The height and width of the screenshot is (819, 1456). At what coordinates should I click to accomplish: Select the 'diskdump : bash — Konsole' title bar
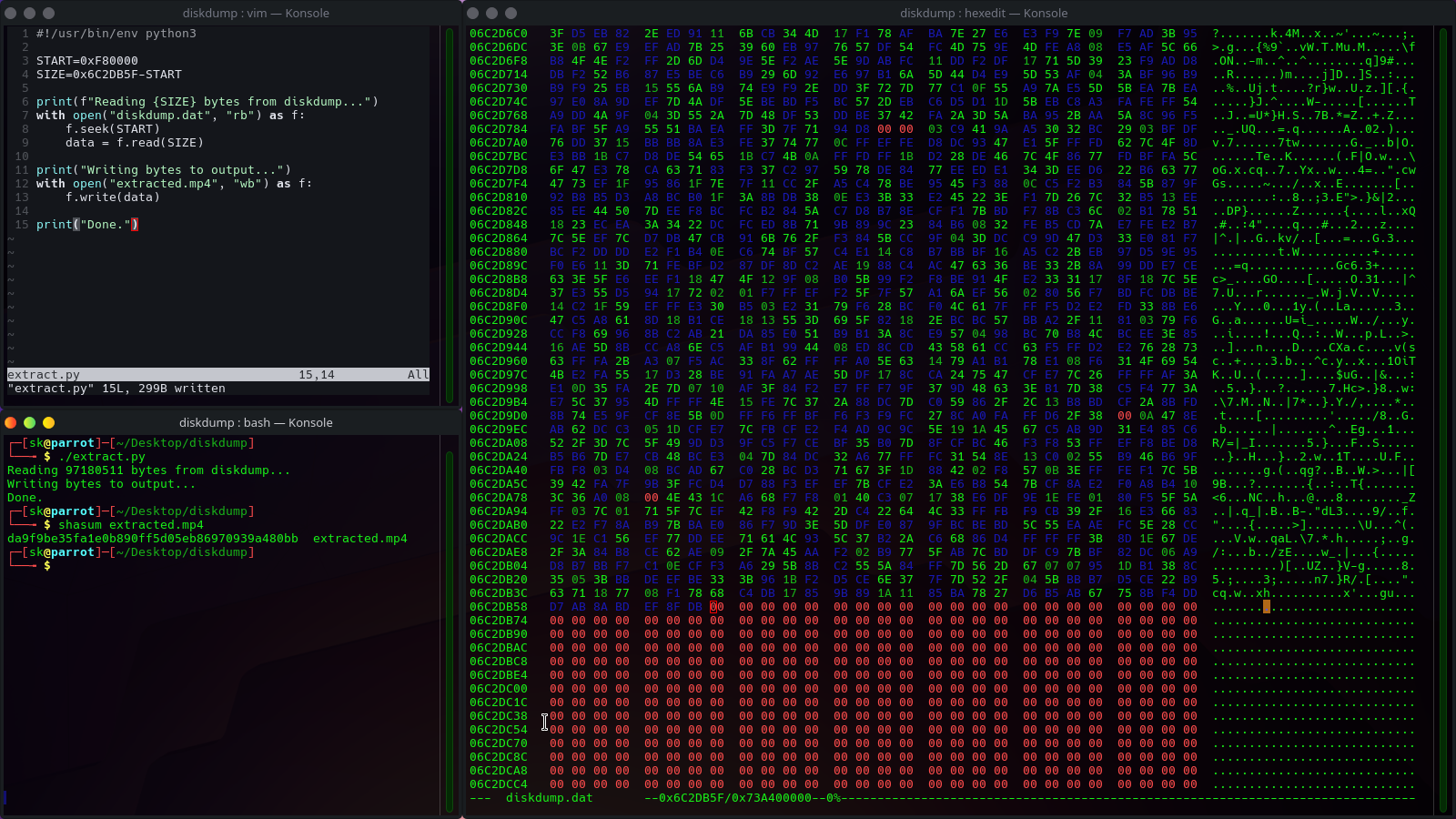[256, 422]
